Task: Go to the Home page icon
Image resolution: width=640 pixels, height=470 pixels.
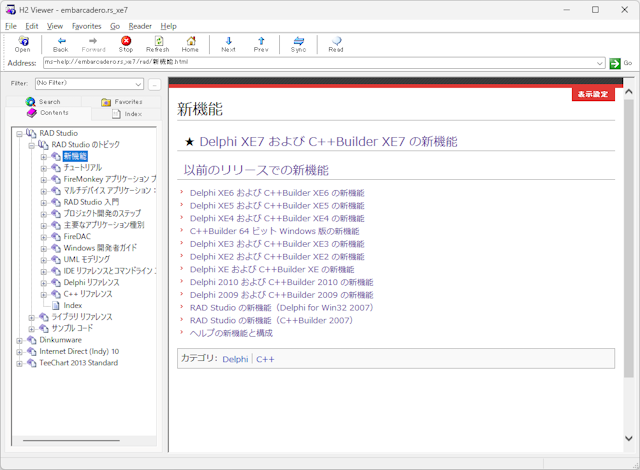Action: tap(191, 41)
